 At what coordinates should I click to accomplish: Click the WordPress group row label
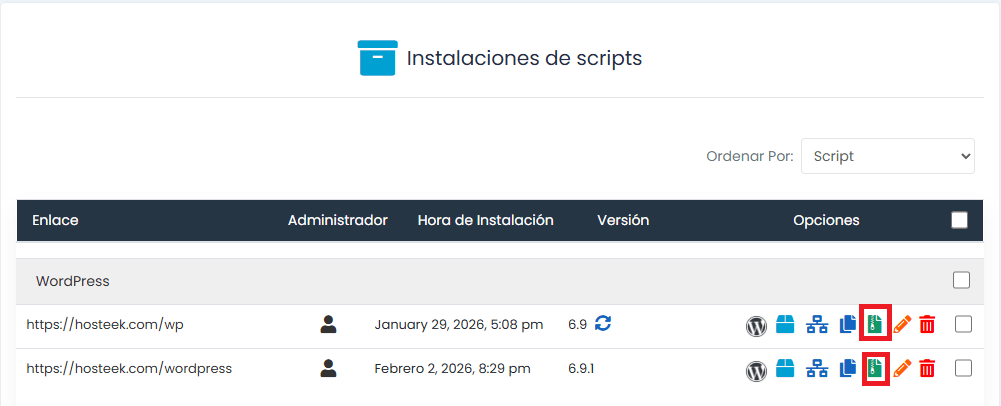tap(73, 281)
